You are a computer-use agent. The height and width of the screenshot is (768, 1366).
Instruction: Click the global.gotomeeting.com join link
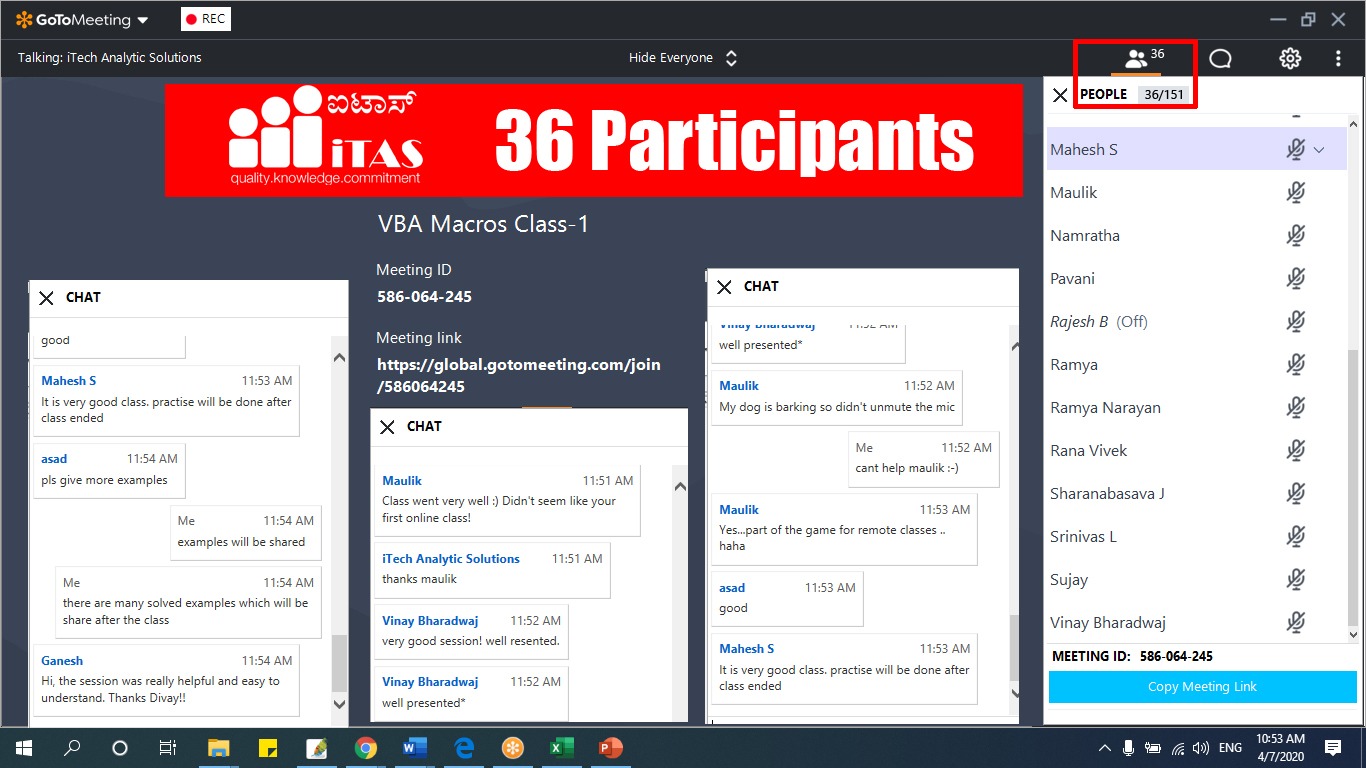518,375
